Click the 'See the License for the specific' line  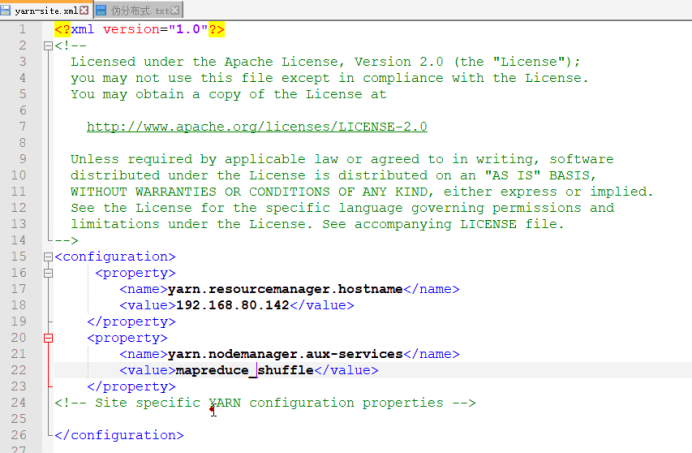click(342, 208)
